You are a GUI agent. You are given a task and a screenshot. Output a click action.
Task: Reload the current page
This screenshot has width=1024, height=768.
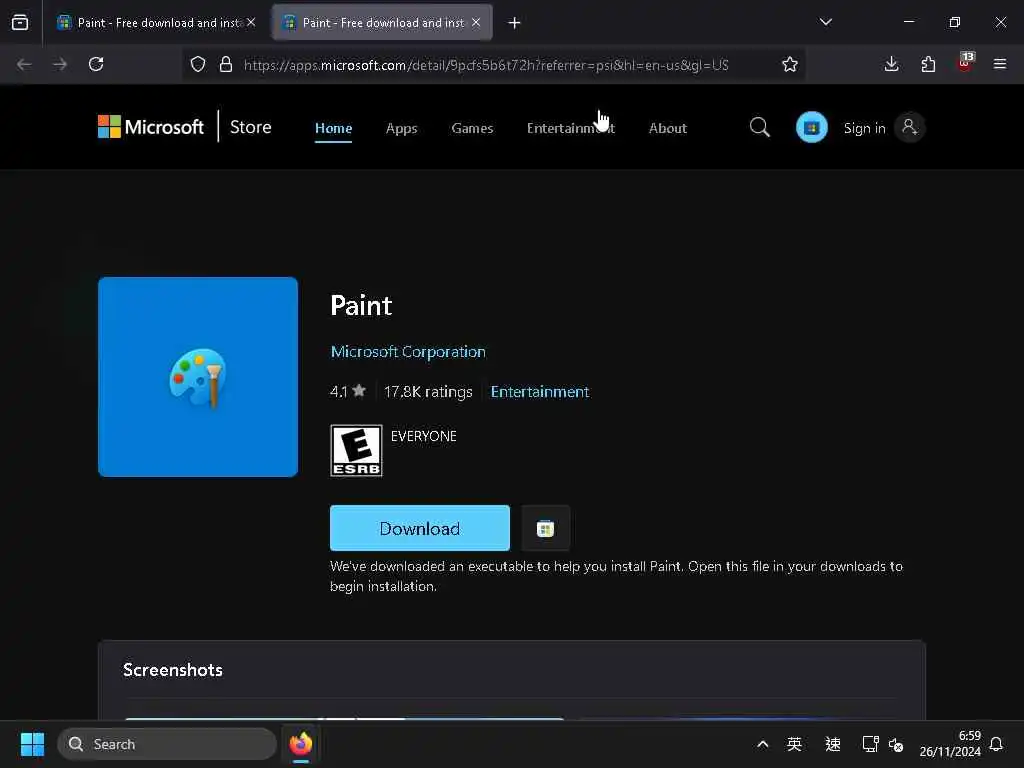96,64
